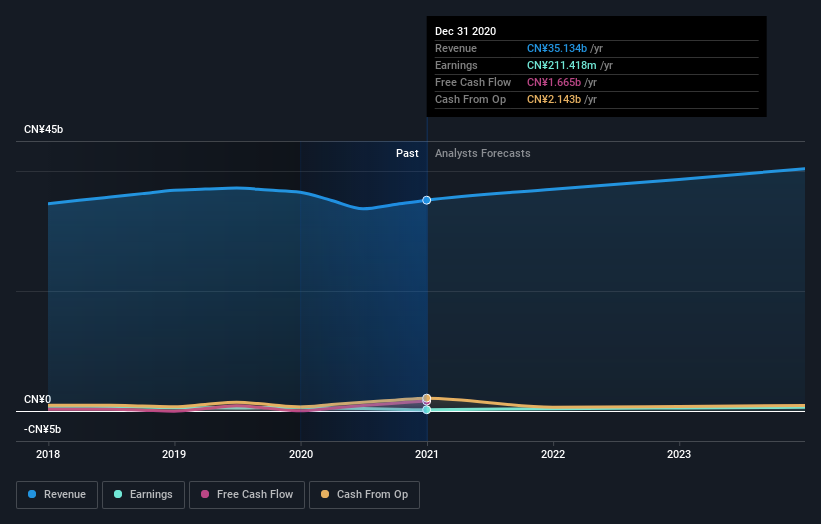Click the 2020 x-axis label
The height and width of the screenshot is (524, 821).
(301, 454)
